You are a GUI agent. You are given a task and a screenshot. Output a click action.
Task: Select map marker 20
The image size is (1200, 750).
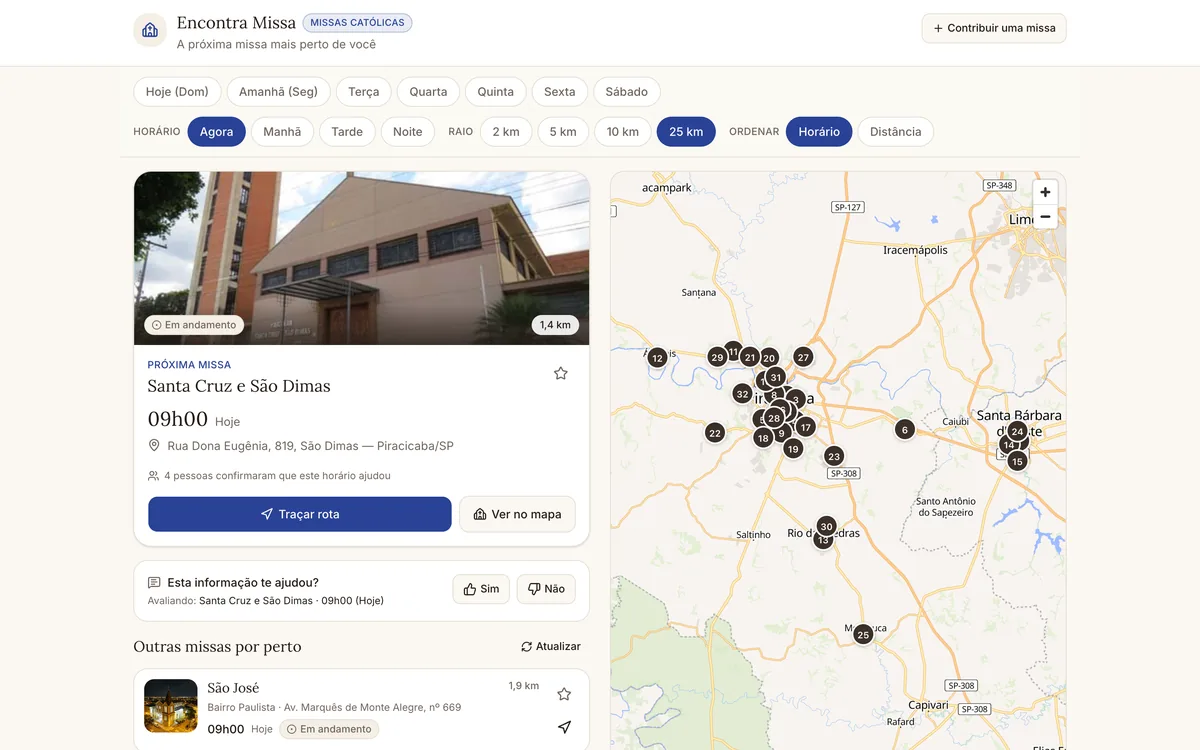tap(769, 357)
